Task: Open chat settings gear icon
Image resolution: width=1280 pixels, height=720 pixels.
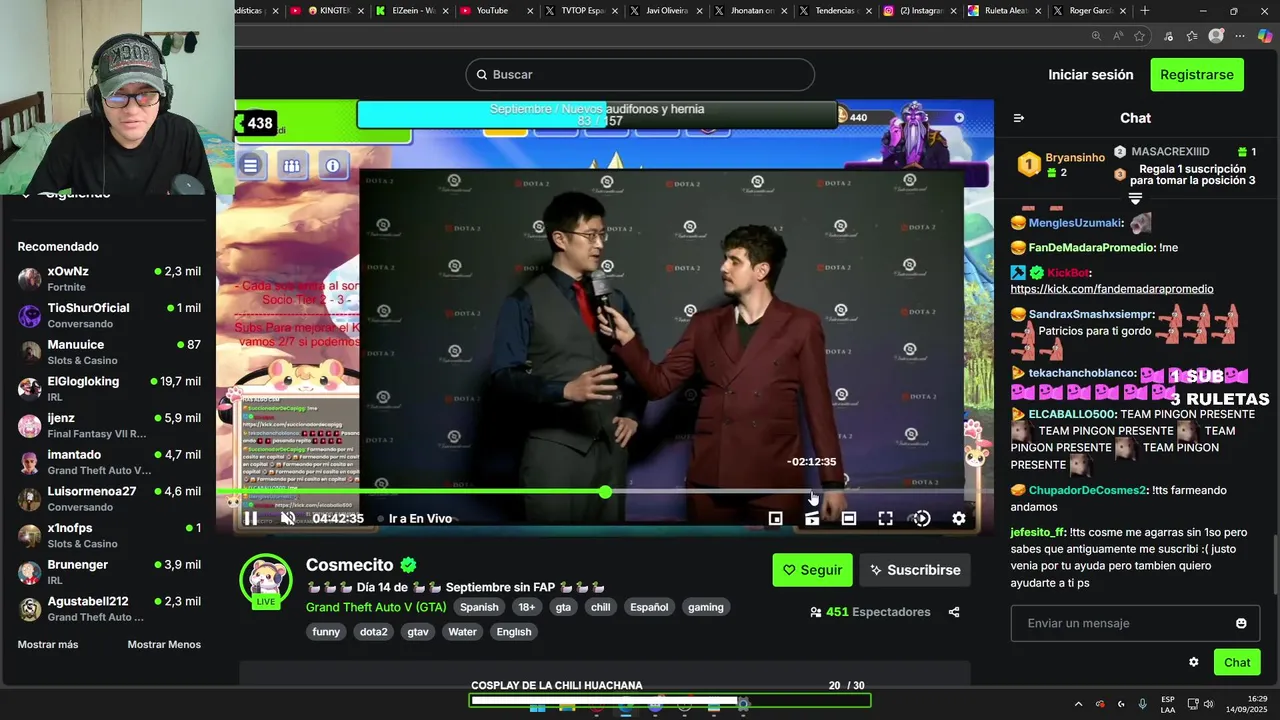Action: [1193, 662]
